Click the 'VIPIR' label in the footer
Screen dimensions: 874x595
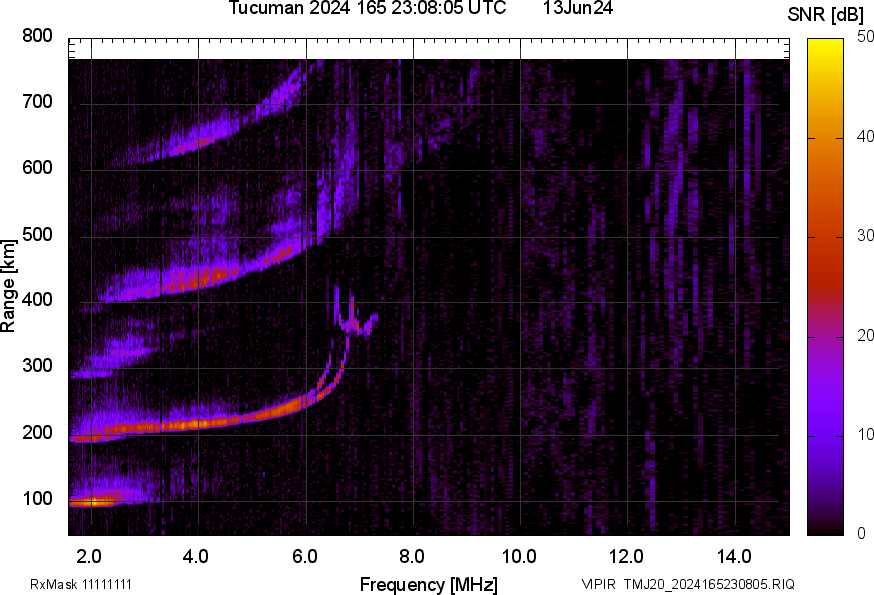coord(599,584)
